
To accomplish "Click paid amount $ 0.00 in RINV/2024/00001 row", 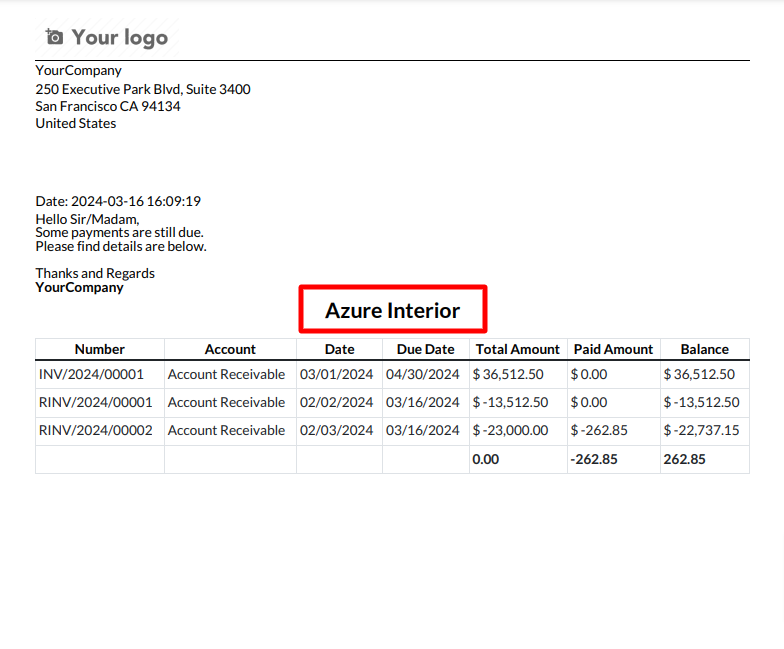I will (589, 402).
